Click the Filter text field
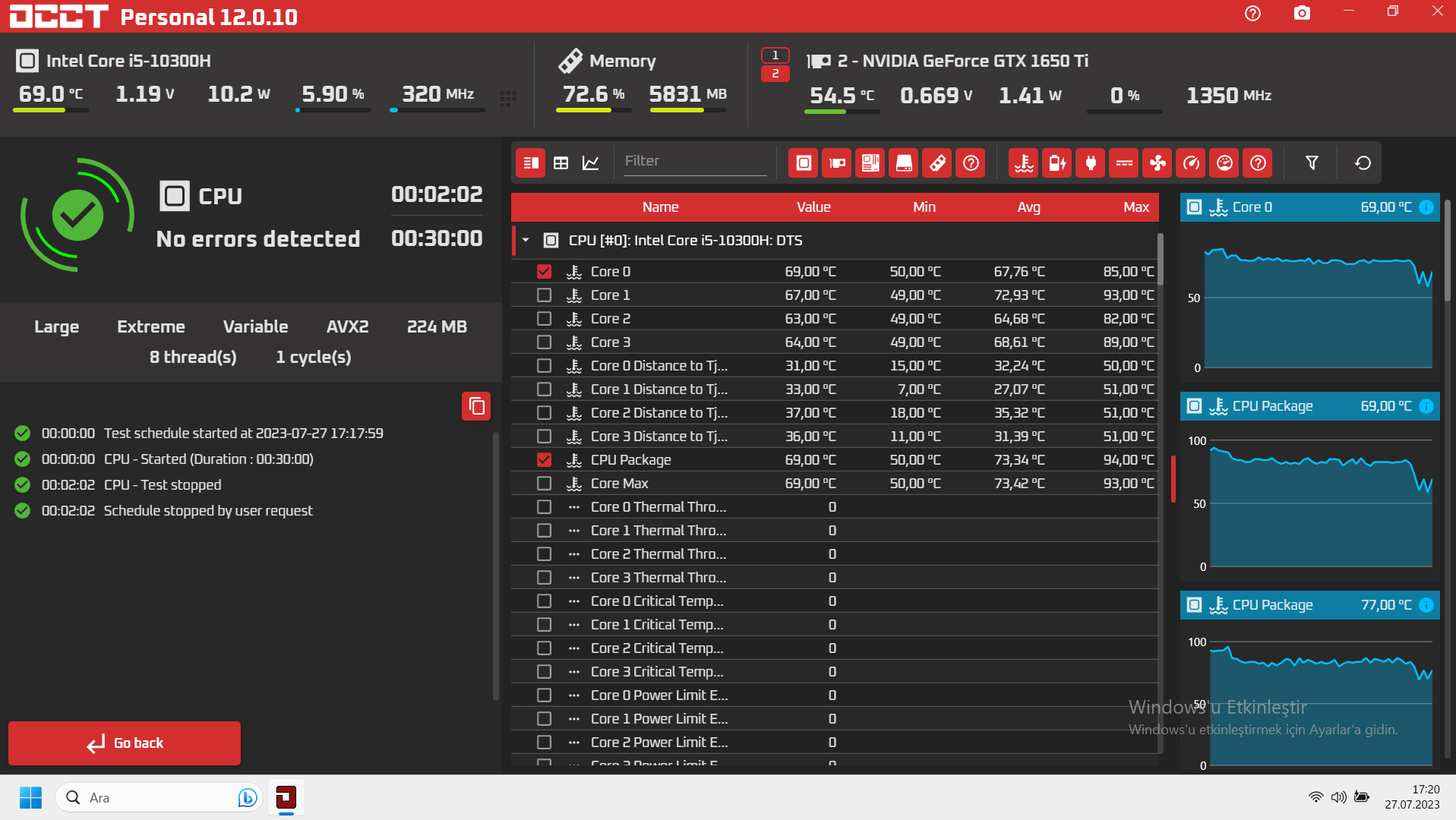 pos(695,161)
